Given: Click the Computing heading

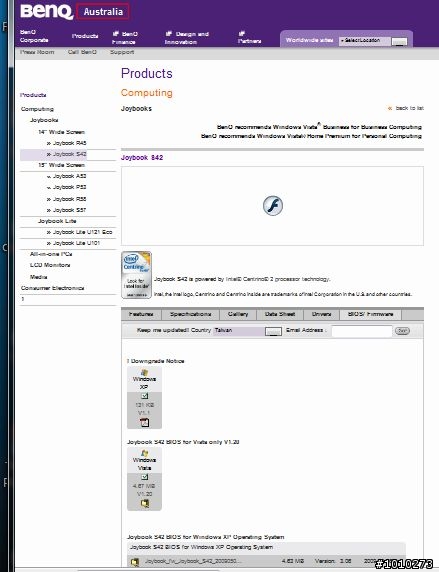Looking at the screenshot, I should (147, 93).
